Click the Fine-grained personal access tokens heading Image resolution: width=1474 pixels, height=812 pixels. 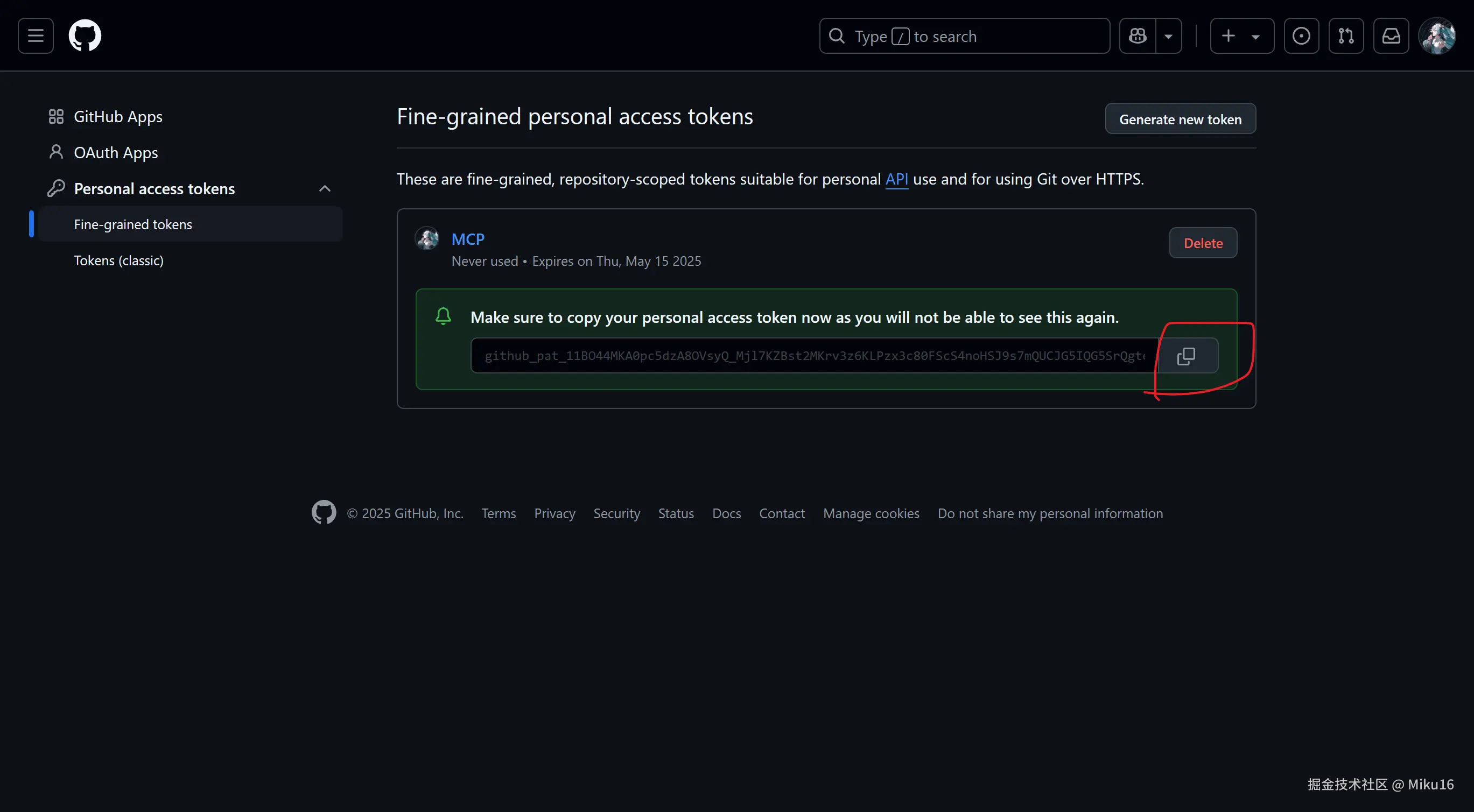tap(574, 117)
